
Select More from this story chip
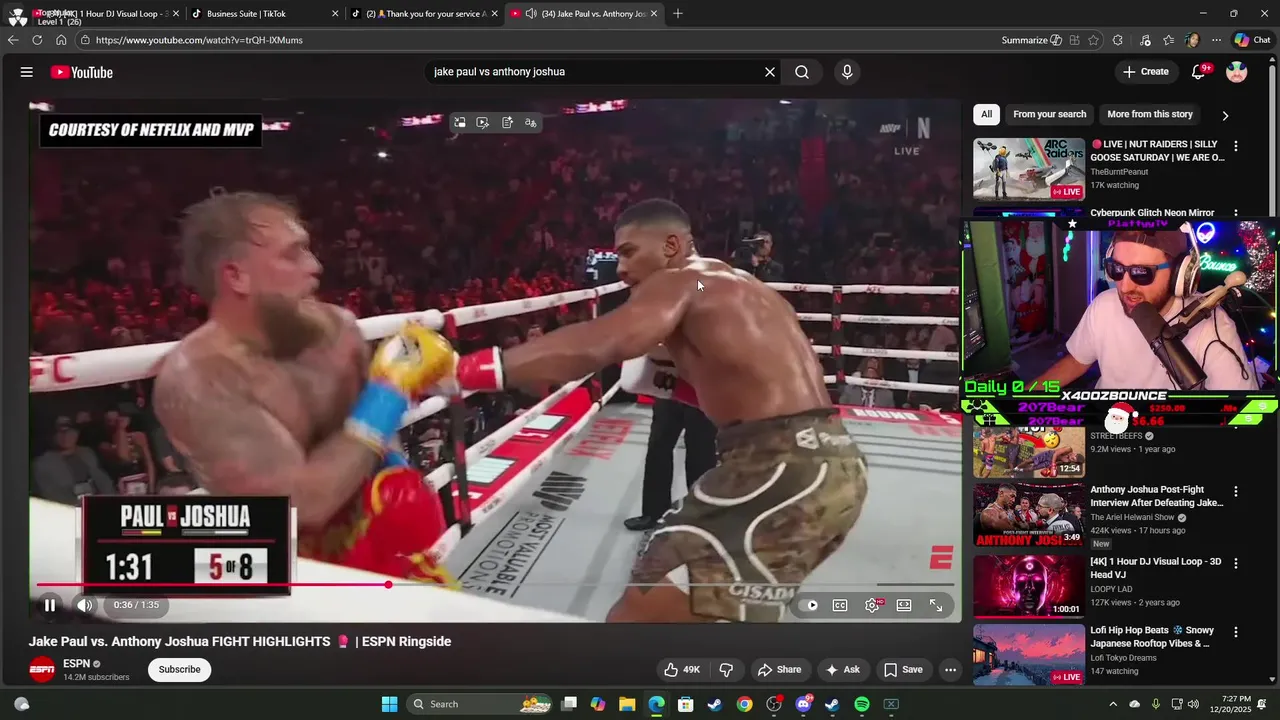[1150, 114]
